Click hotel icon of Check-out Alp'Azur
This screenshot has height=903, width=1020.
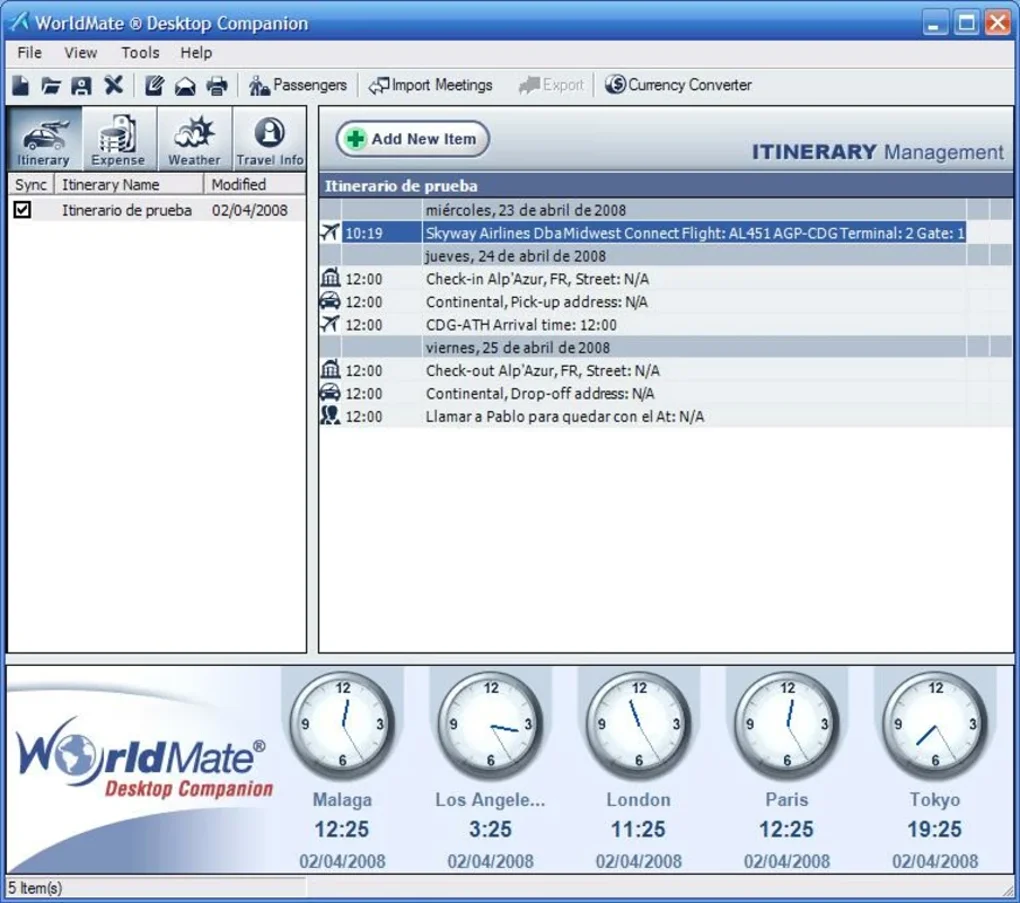(x=330, y=370)
